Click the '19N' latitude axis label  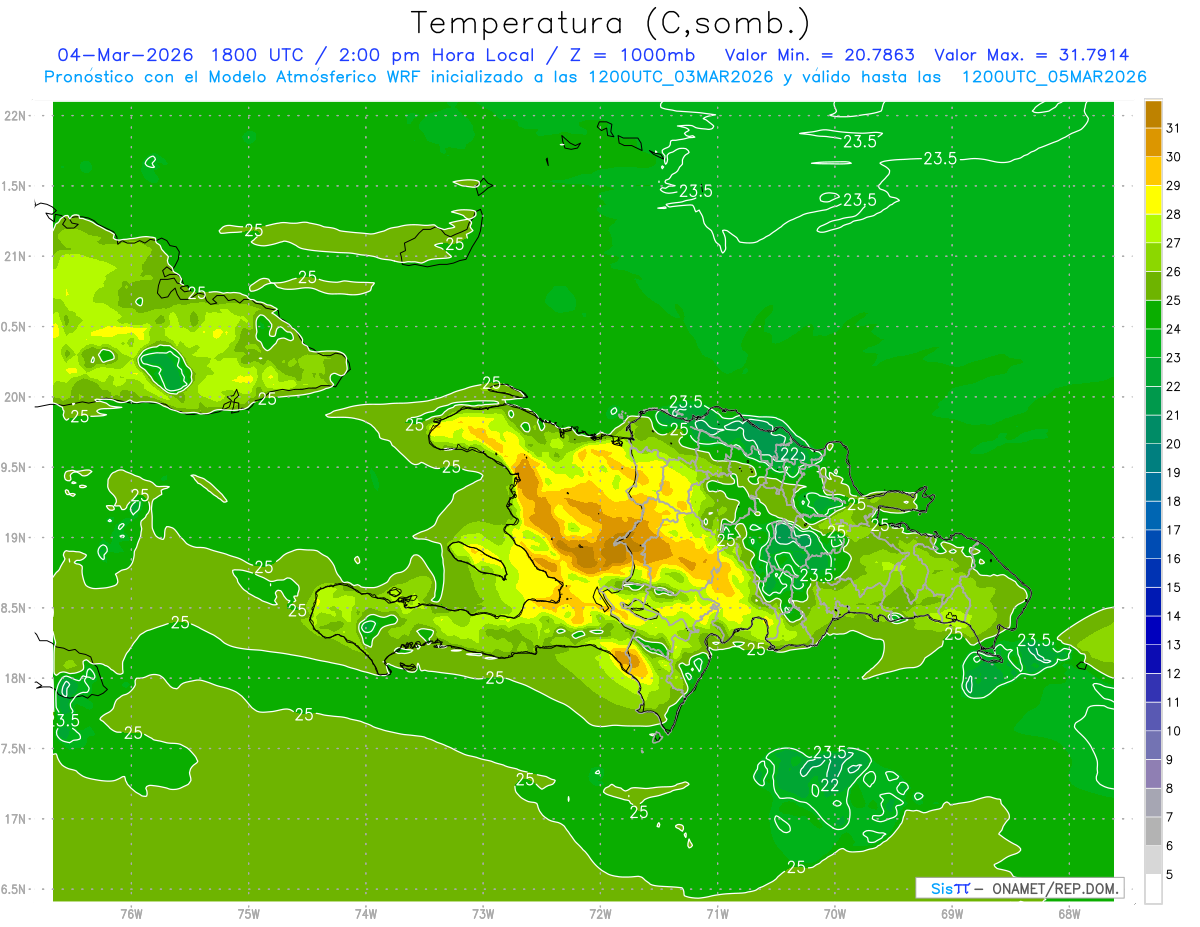15,538
